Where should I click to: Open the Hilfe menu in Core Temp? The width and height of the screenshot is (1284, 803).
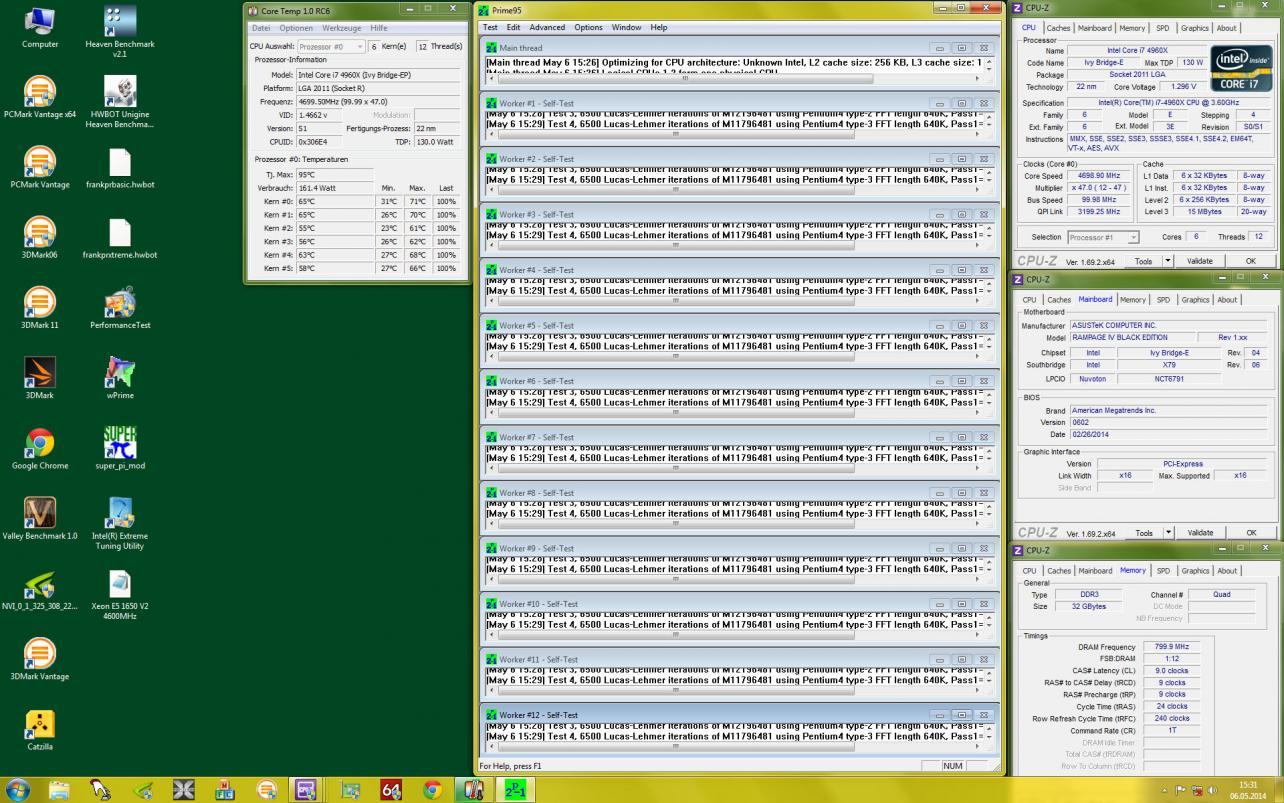point(379,28)
